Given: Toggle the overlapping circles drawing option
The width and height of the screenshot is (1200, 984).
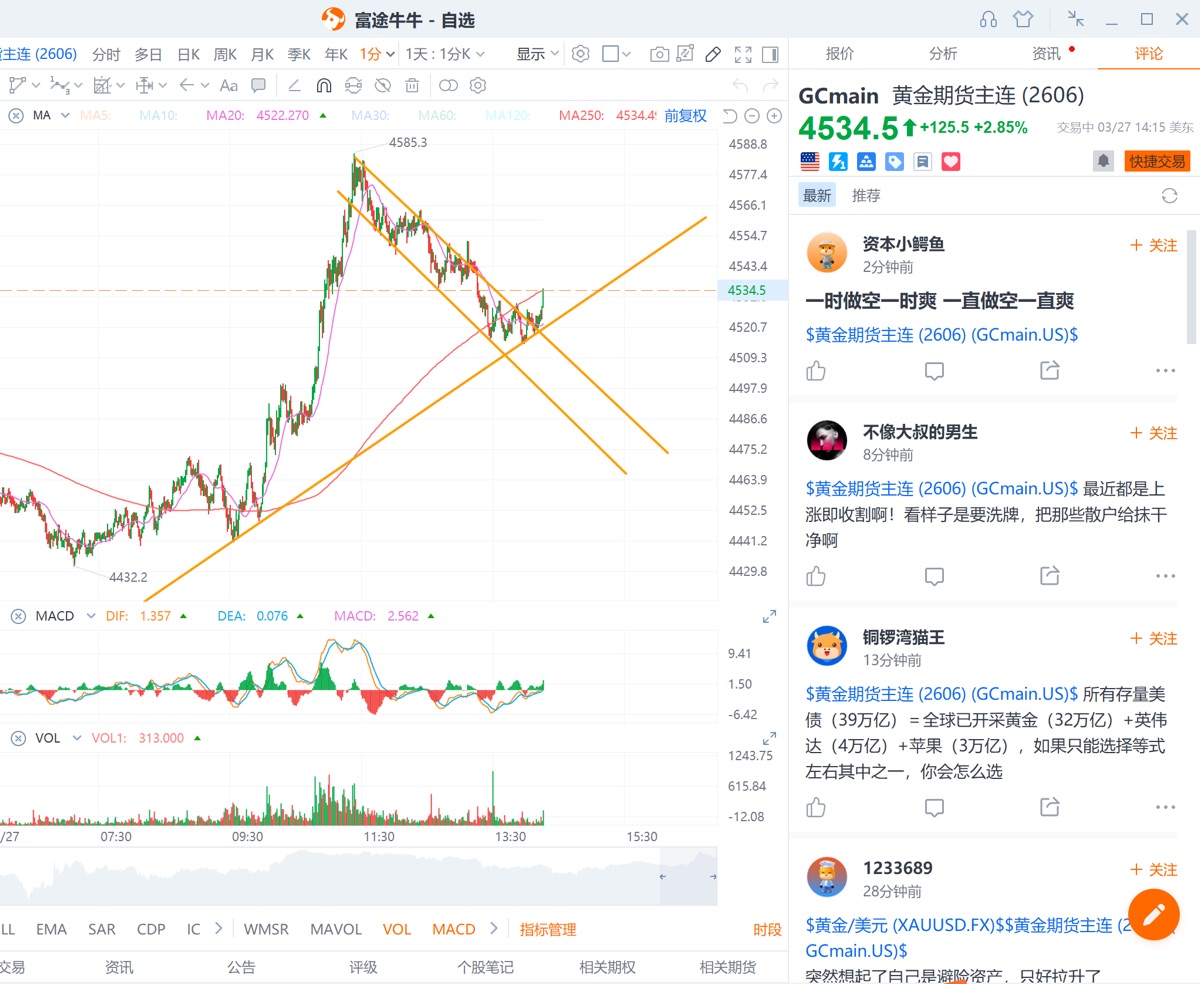Looking at the screenshot, I should pyautogui.click(x=448, y=85).
